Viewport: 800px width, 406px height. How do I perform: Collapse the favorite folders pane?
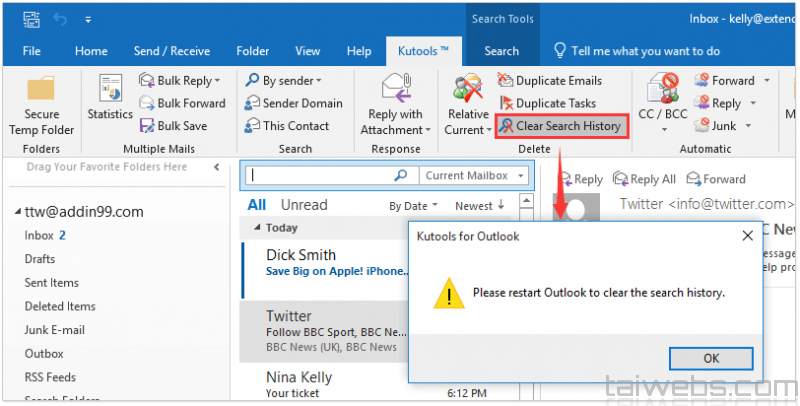pyautogui.click(x=217, y=167)
